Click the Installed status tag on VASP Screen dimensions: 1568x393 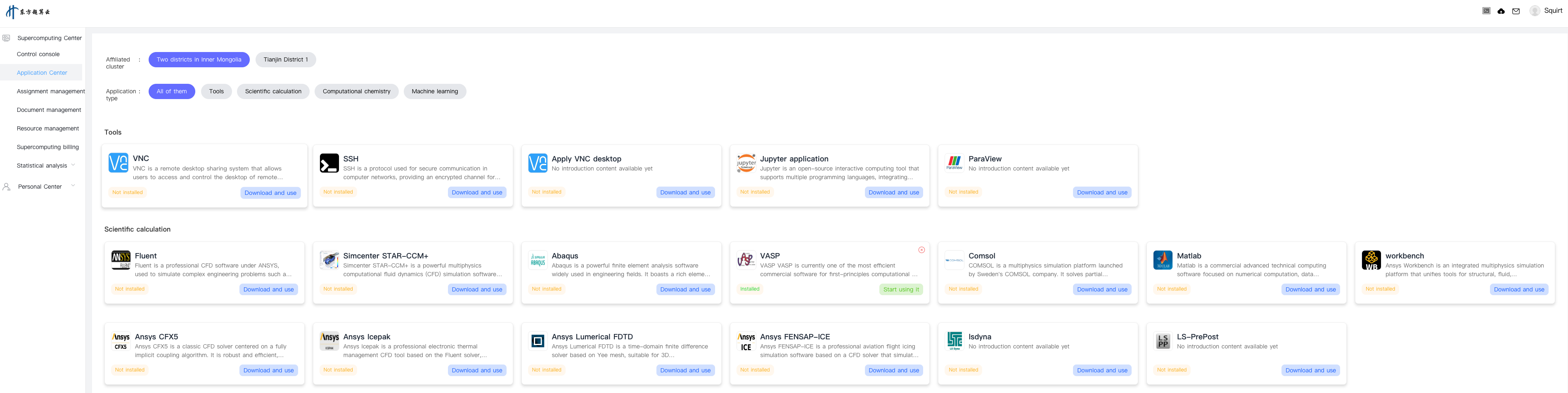point(750,289)
